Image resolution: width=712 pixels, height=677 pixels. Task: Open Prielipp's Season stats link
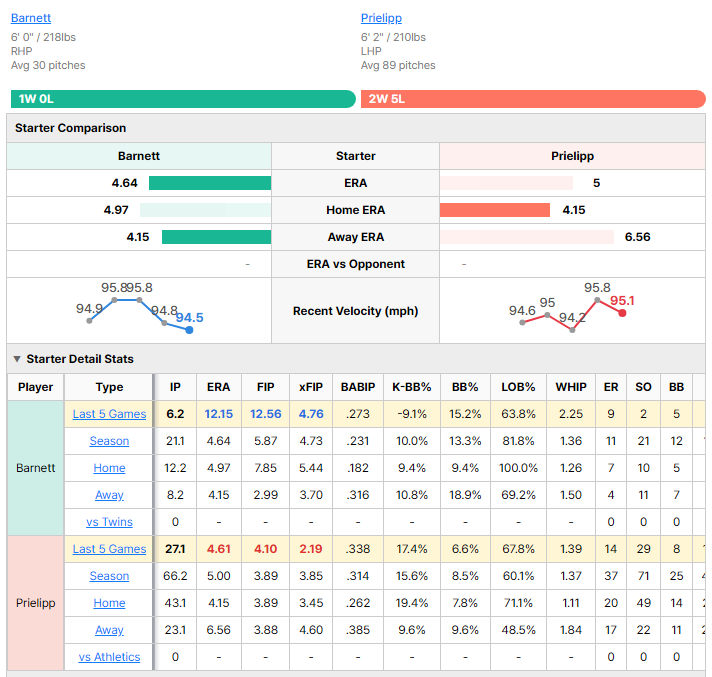tap(109, 576)
